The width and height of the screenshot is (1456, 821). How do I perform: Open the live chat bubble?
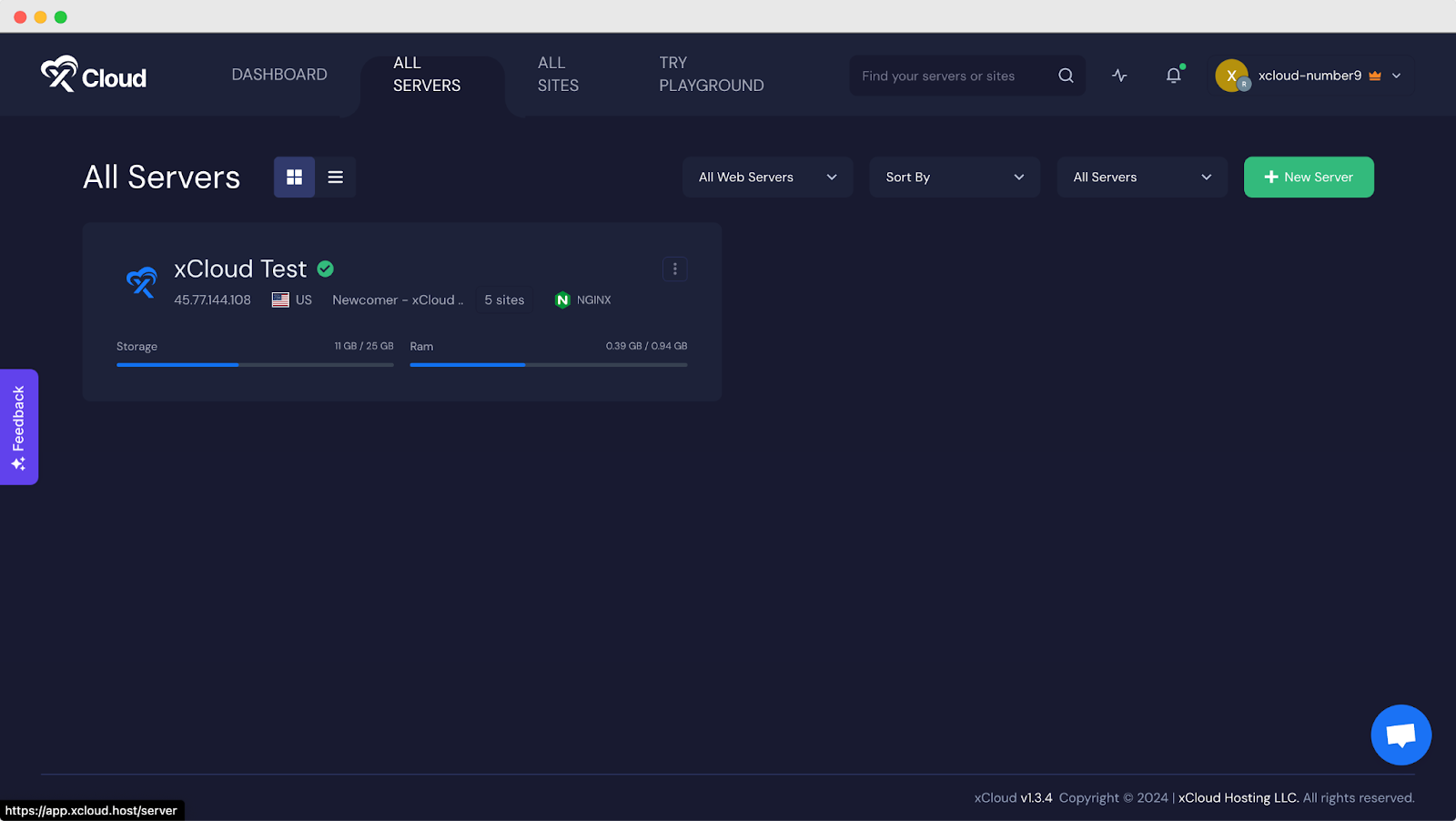click(1400, 735)
